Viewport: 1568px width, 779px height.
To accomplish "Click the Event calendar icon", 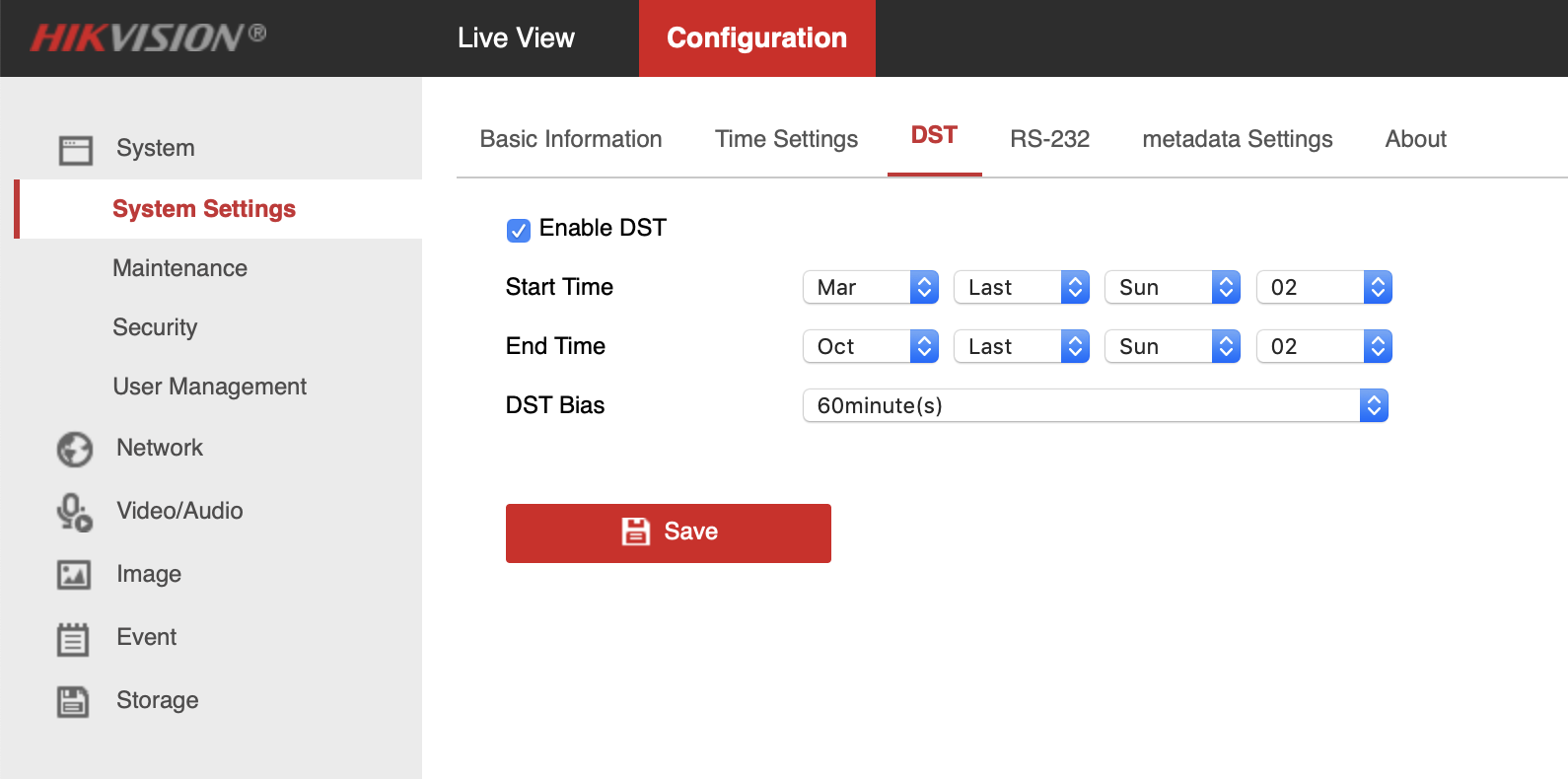I will click(x=73, y=639).
